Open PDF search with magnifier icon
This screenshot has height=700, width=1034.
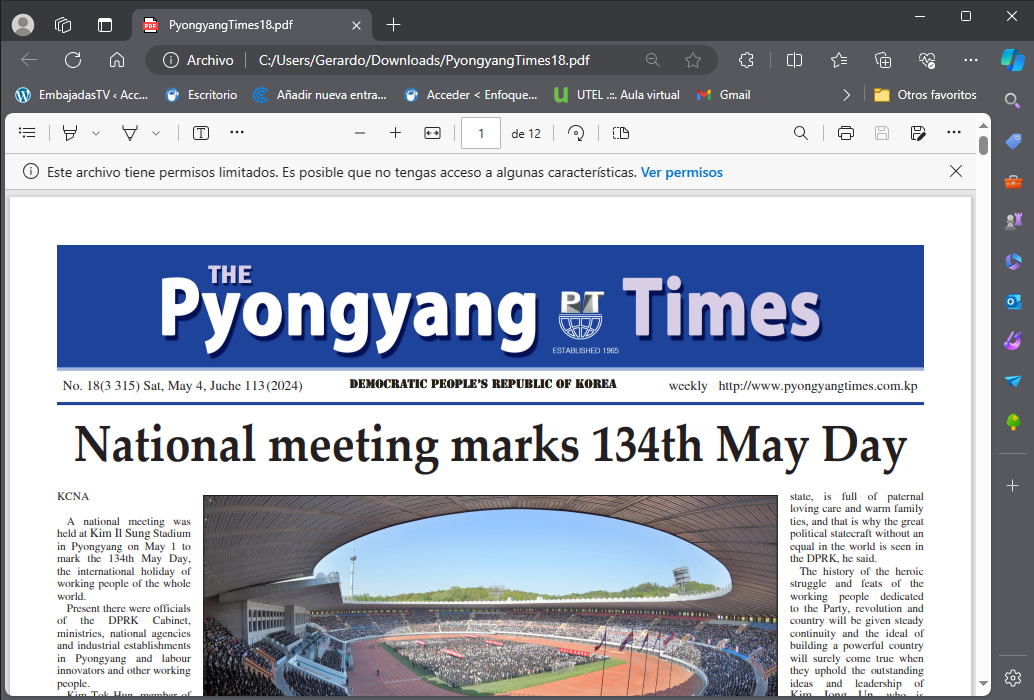tap(800, 132)
